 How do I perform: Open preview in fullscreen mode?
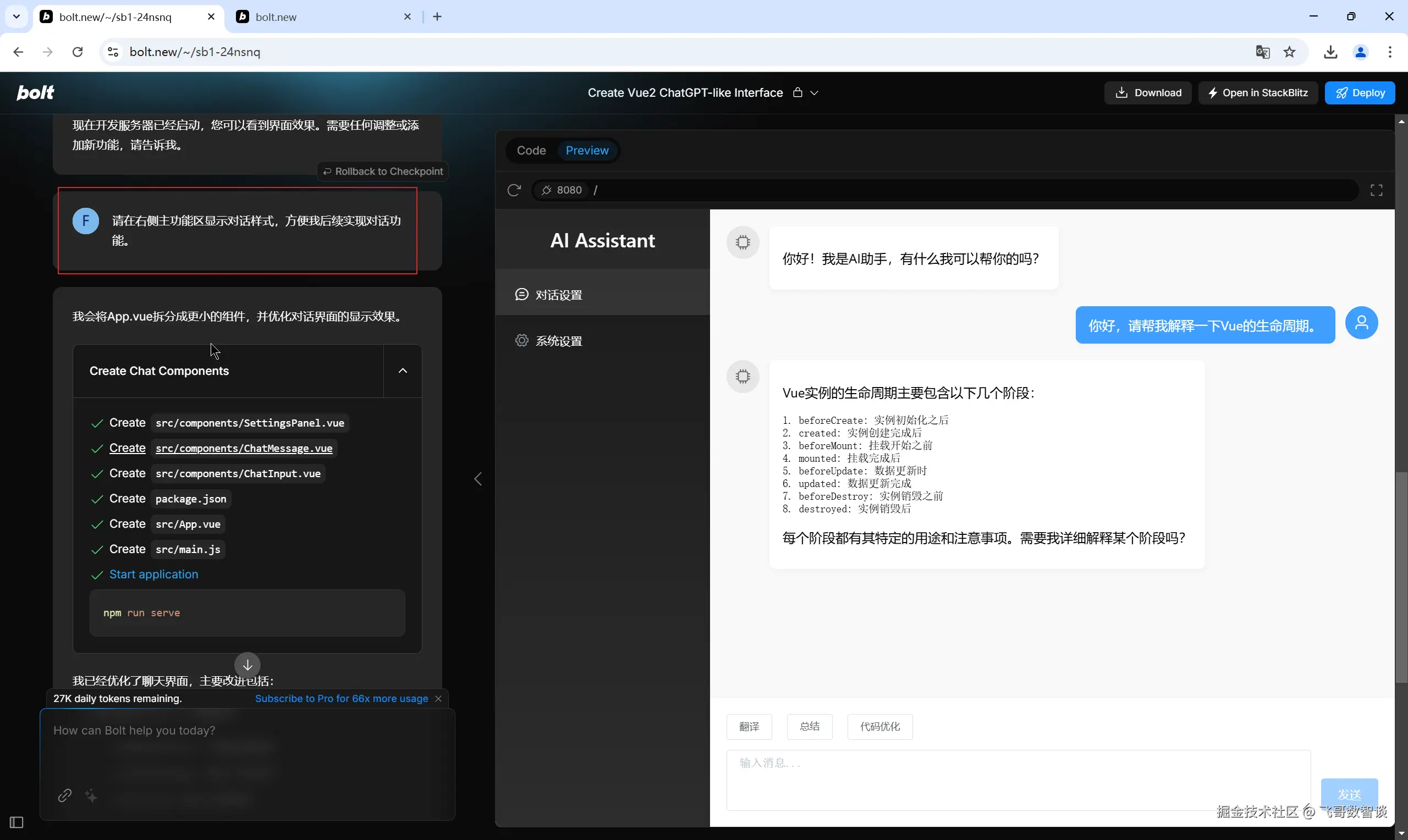pos(1376,190)
